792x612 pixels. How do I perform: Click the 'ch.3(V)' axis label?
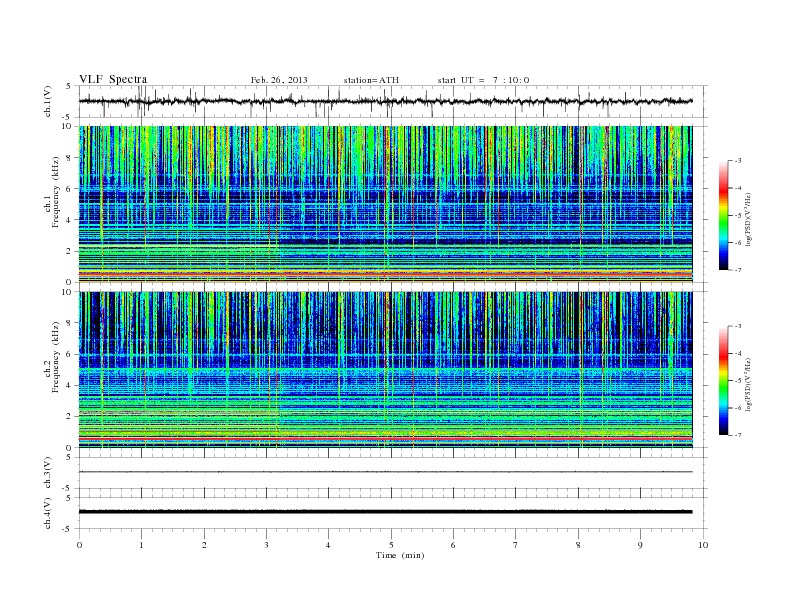click(x=48, y=473)
